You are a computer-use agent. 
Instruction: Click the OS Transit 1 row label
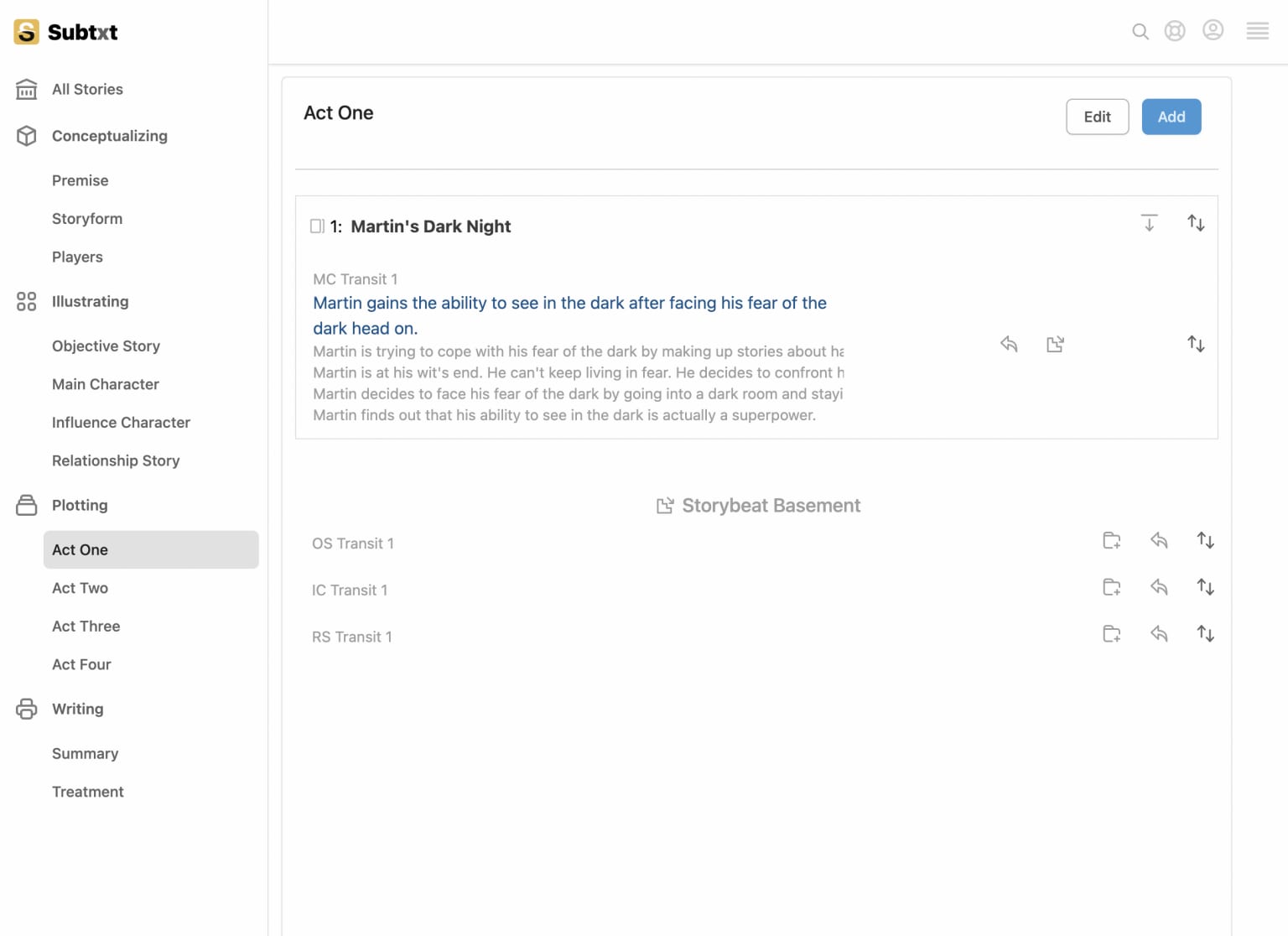click(352, 543)
